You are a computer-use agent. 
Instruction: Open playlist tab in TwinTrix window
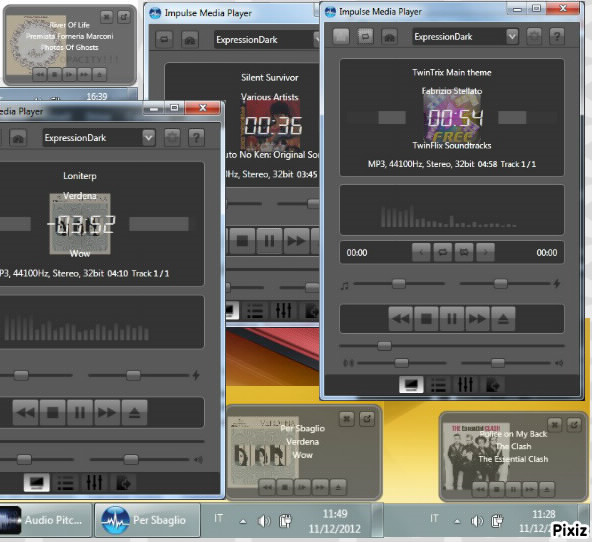[438, 385]
